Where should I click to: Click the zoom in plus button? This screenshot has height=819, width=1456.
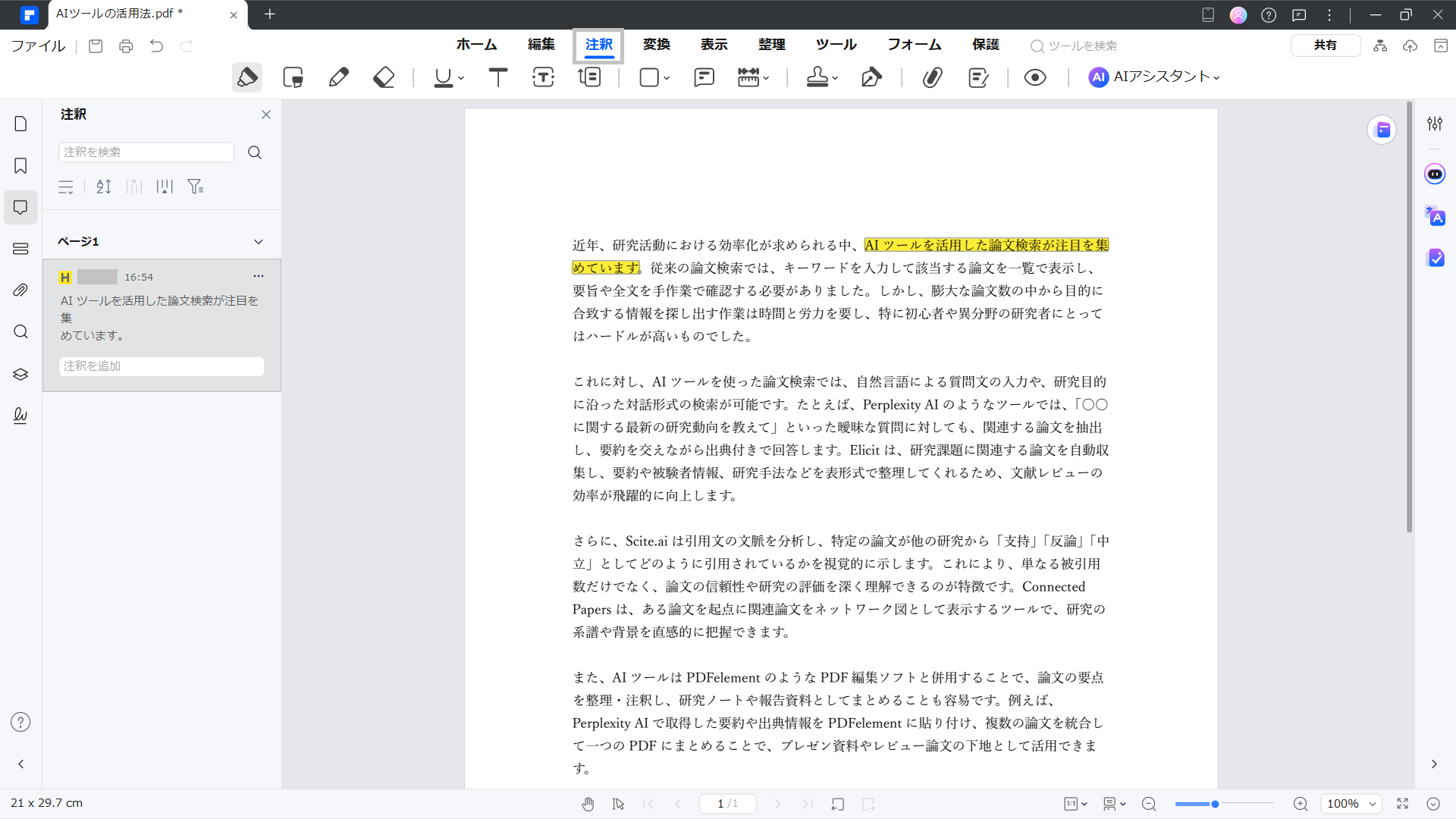[x=1301, y=804]
